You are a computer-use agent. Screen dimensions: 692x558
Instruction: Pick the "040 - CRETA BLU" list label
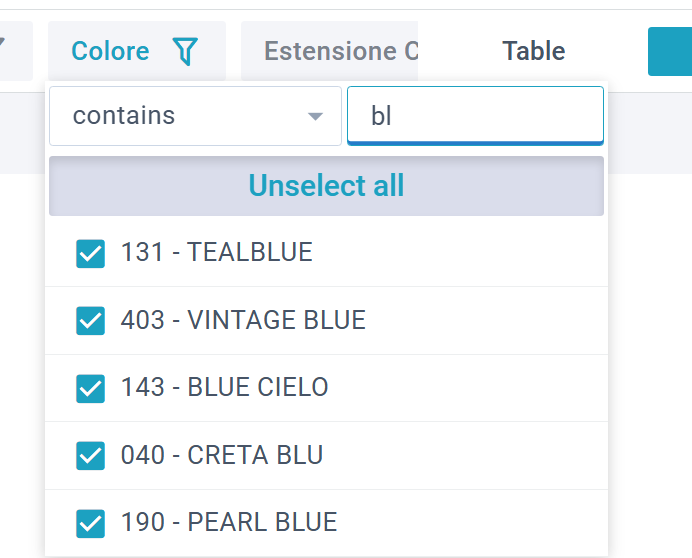tap(222, 455)
